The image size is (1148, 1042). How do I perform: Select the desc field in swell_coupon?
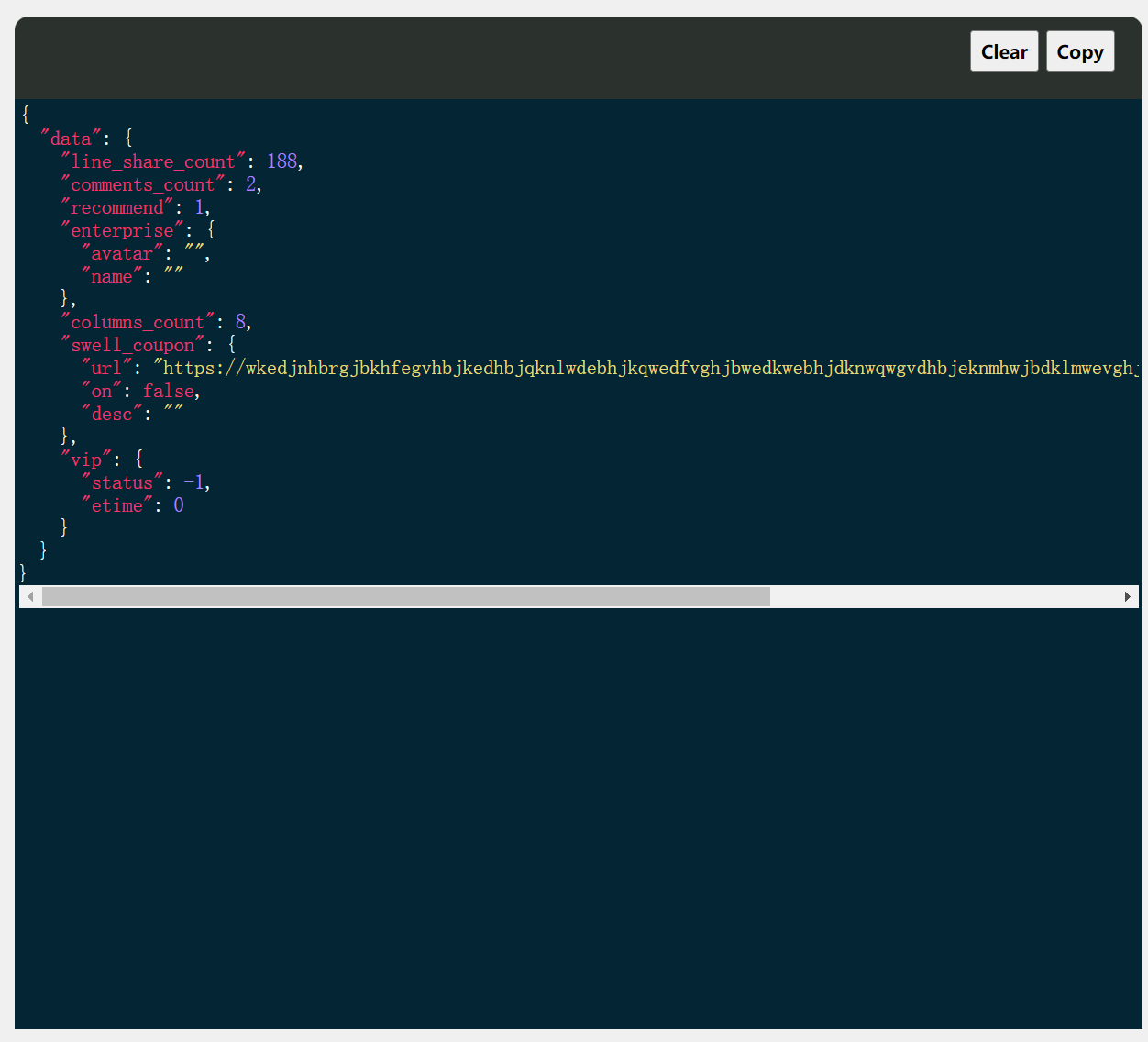pyautogui.click(x=112, y=414)
